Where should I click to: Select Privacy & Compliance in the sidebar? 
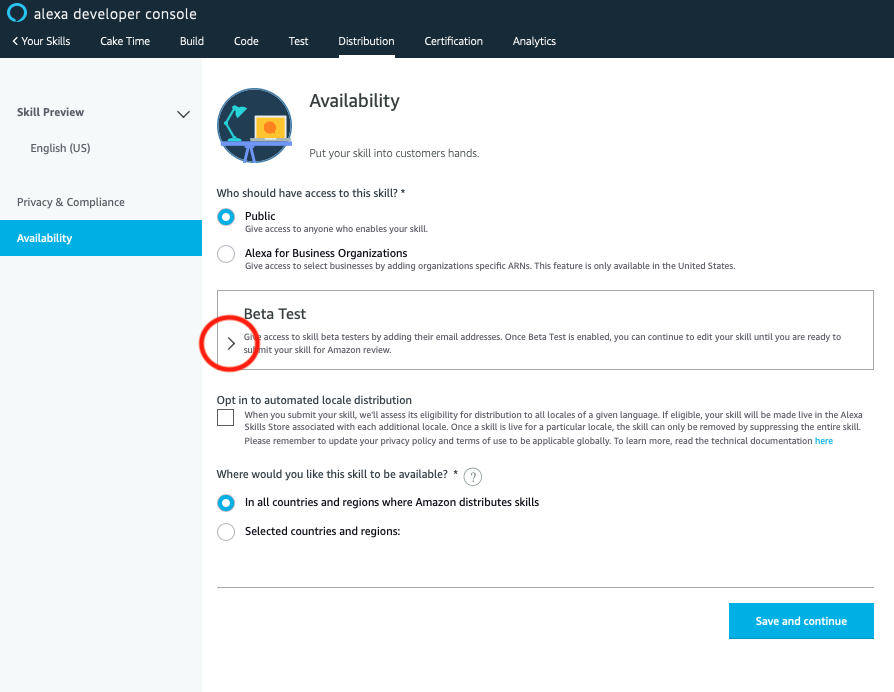tap(71, 202)
